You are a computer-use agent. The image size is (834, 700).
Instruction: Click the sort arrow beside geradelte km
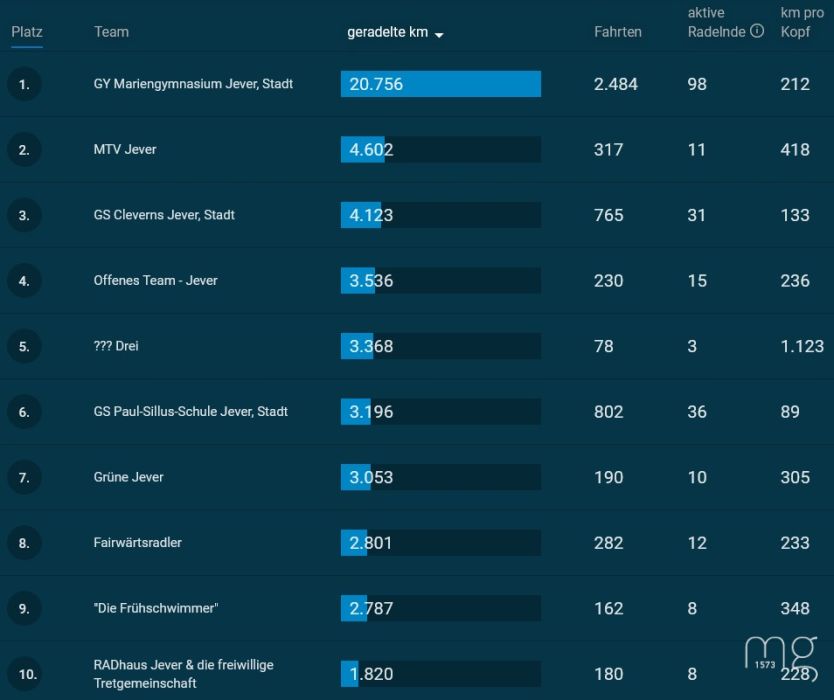click(439, 35)
